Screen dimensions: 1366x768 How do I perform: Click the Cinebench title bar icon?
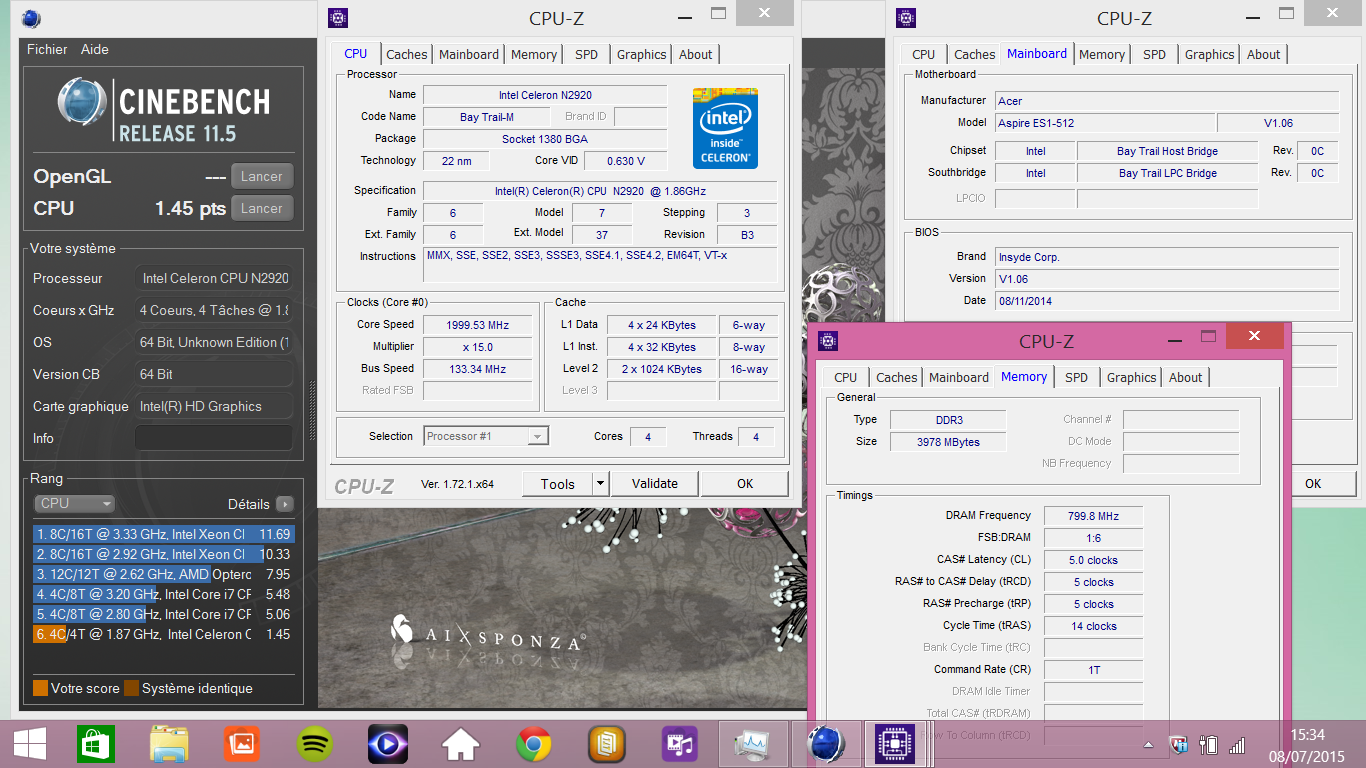(32, 18)
